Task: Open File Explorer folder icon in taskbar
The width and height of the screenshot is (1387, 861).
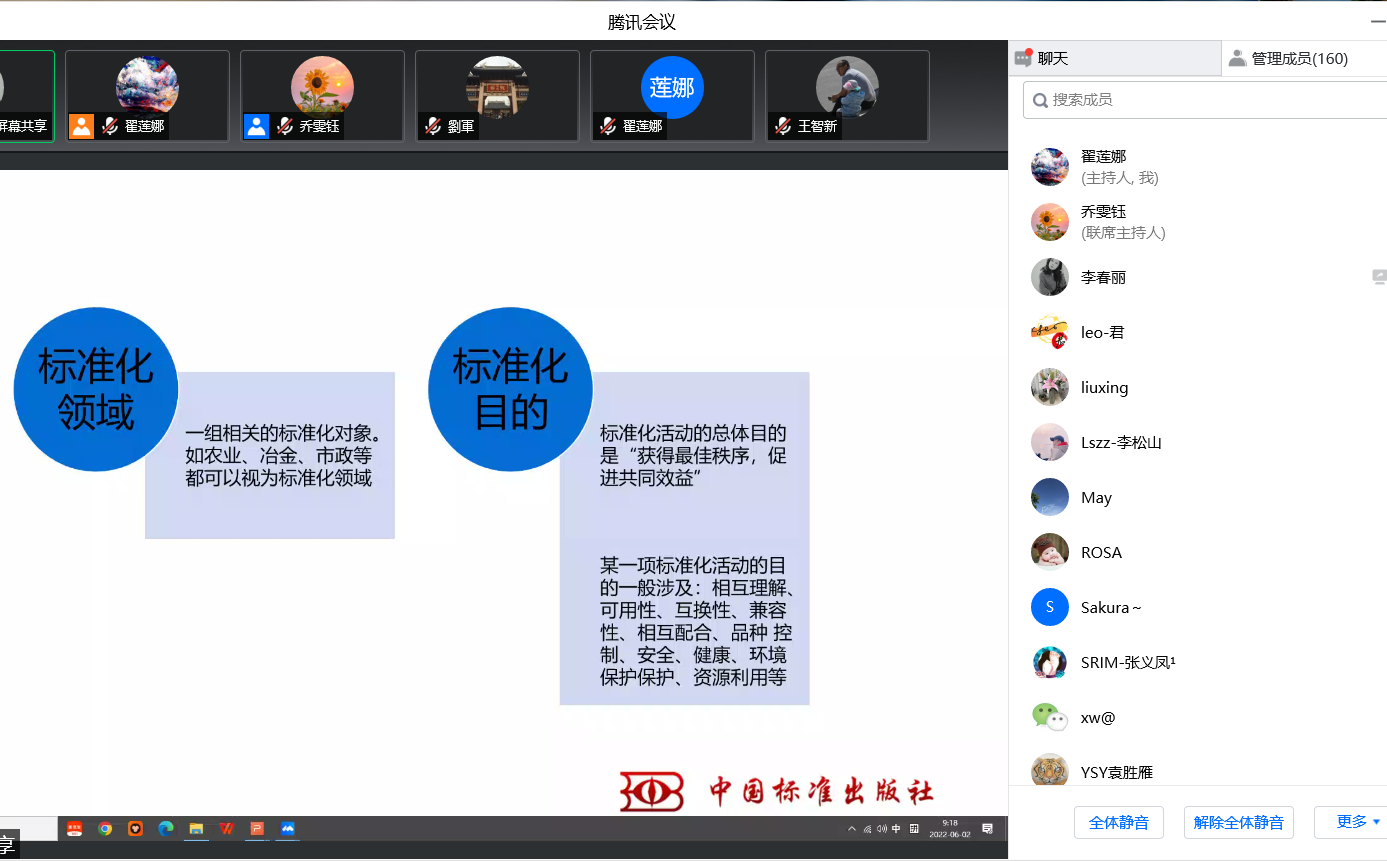Action: (196, 828)
